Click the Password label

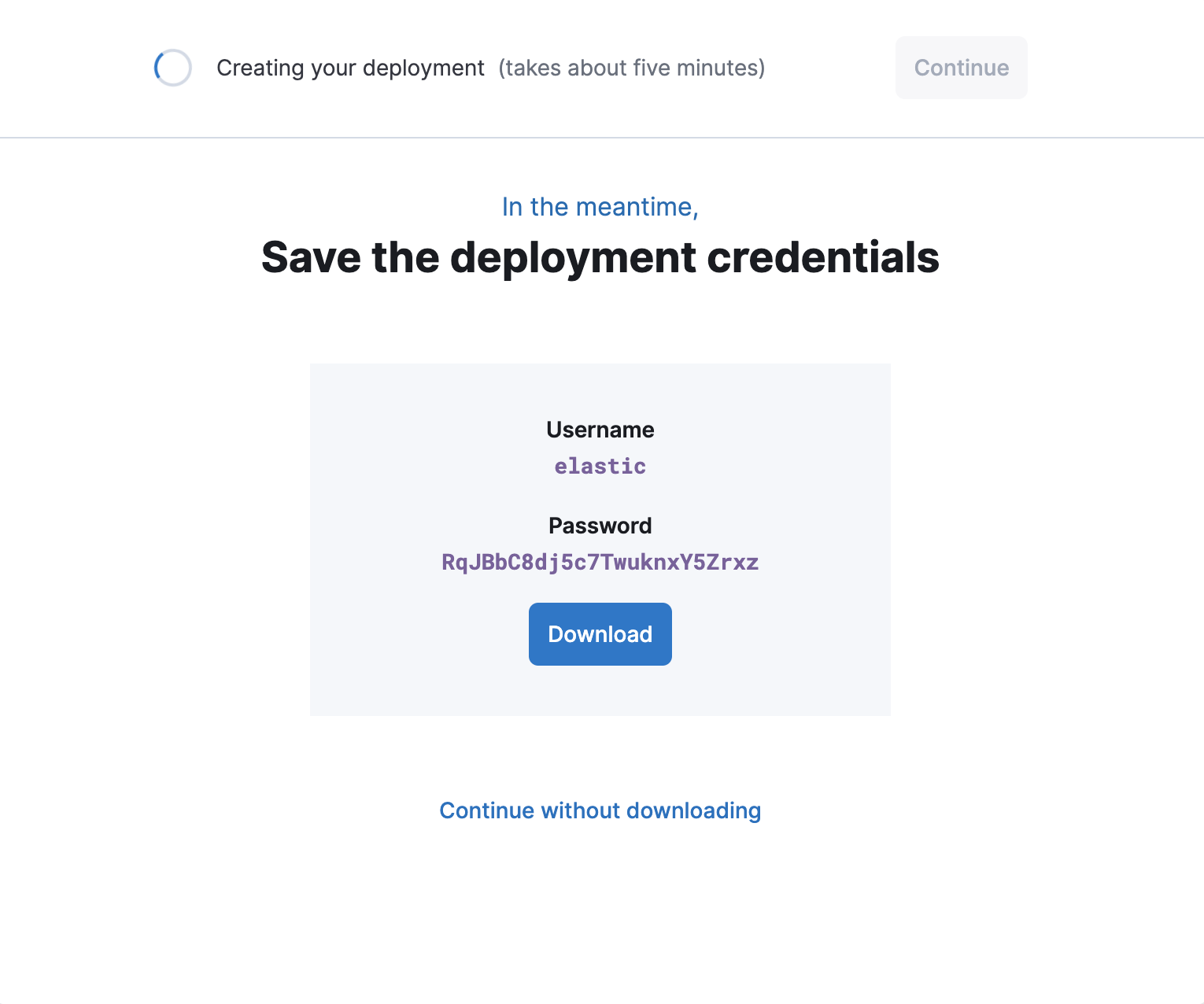pos(600,526)
